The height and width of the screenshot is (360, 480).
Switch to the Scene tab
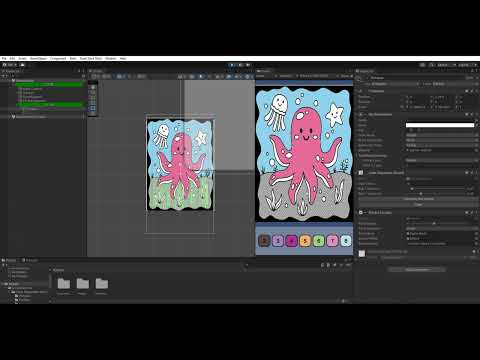coord(97,71)
